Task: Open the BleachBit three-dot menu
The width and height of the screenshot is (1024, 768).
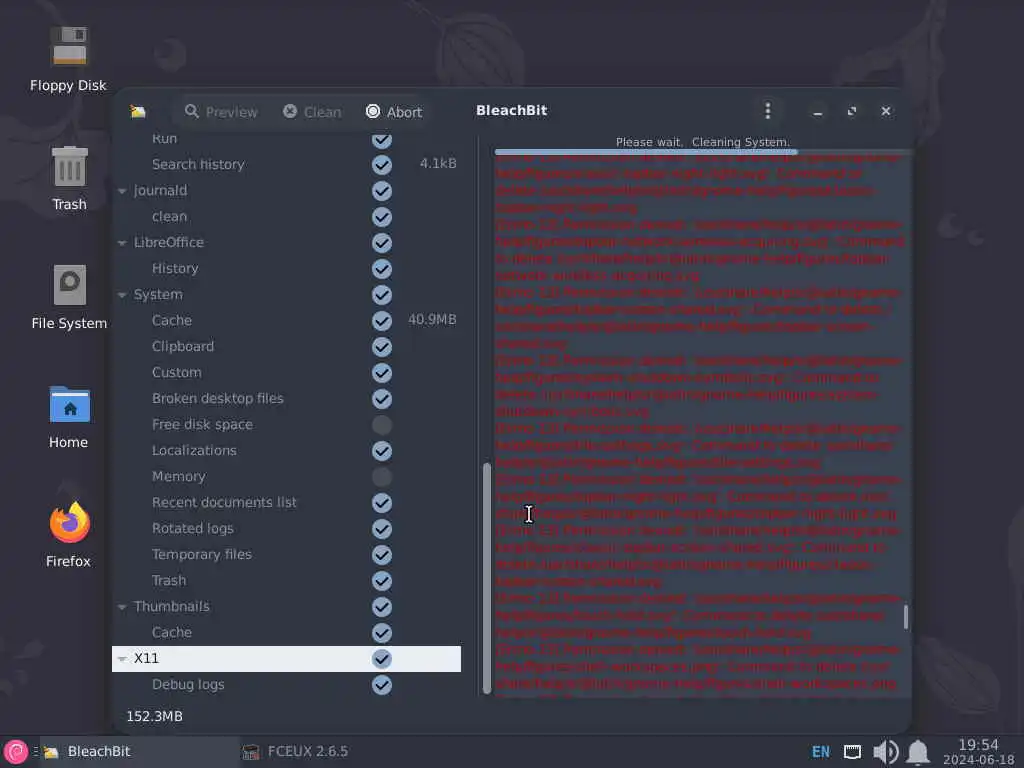Action: pyautogui.click(x=768, y=111)
